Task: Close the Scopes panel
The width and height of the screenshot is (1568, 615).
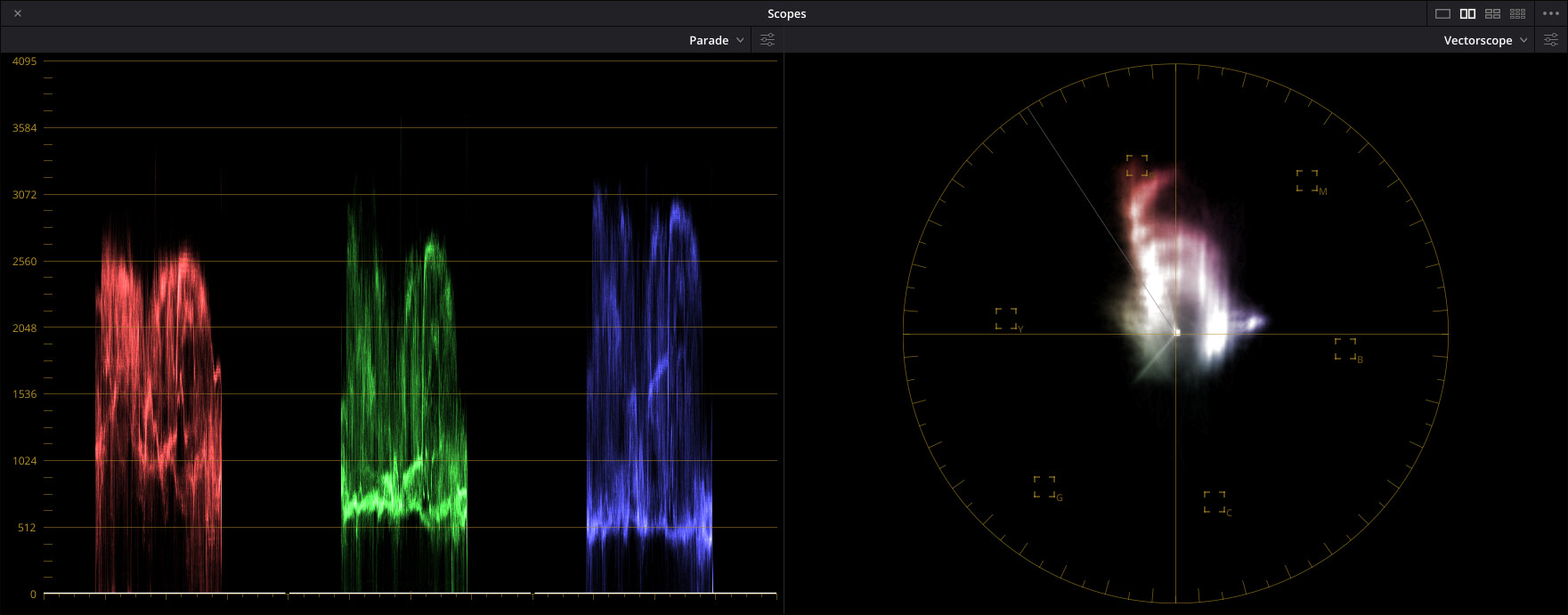Action: pyautogui.click(x=18, y=13)
